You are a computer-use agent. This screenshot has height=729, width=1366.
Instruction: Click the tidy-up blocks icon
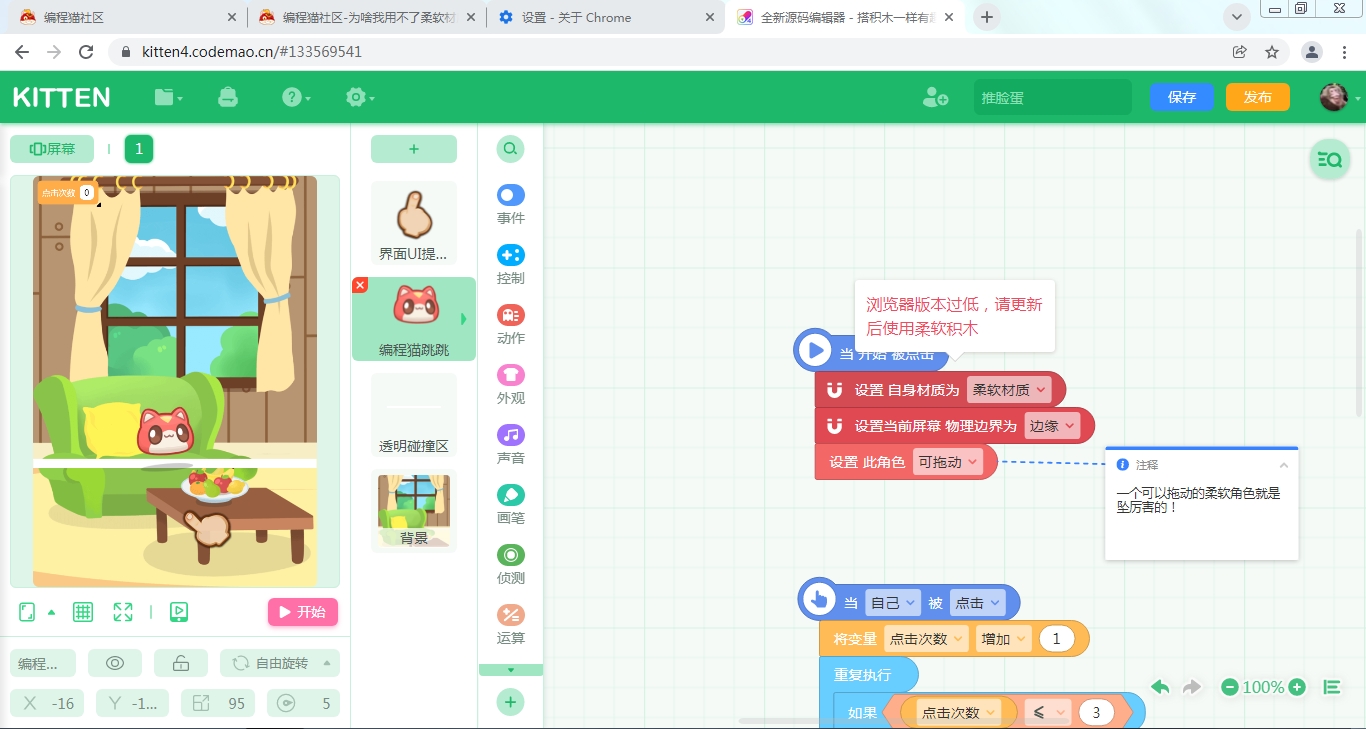point(1332,687)
